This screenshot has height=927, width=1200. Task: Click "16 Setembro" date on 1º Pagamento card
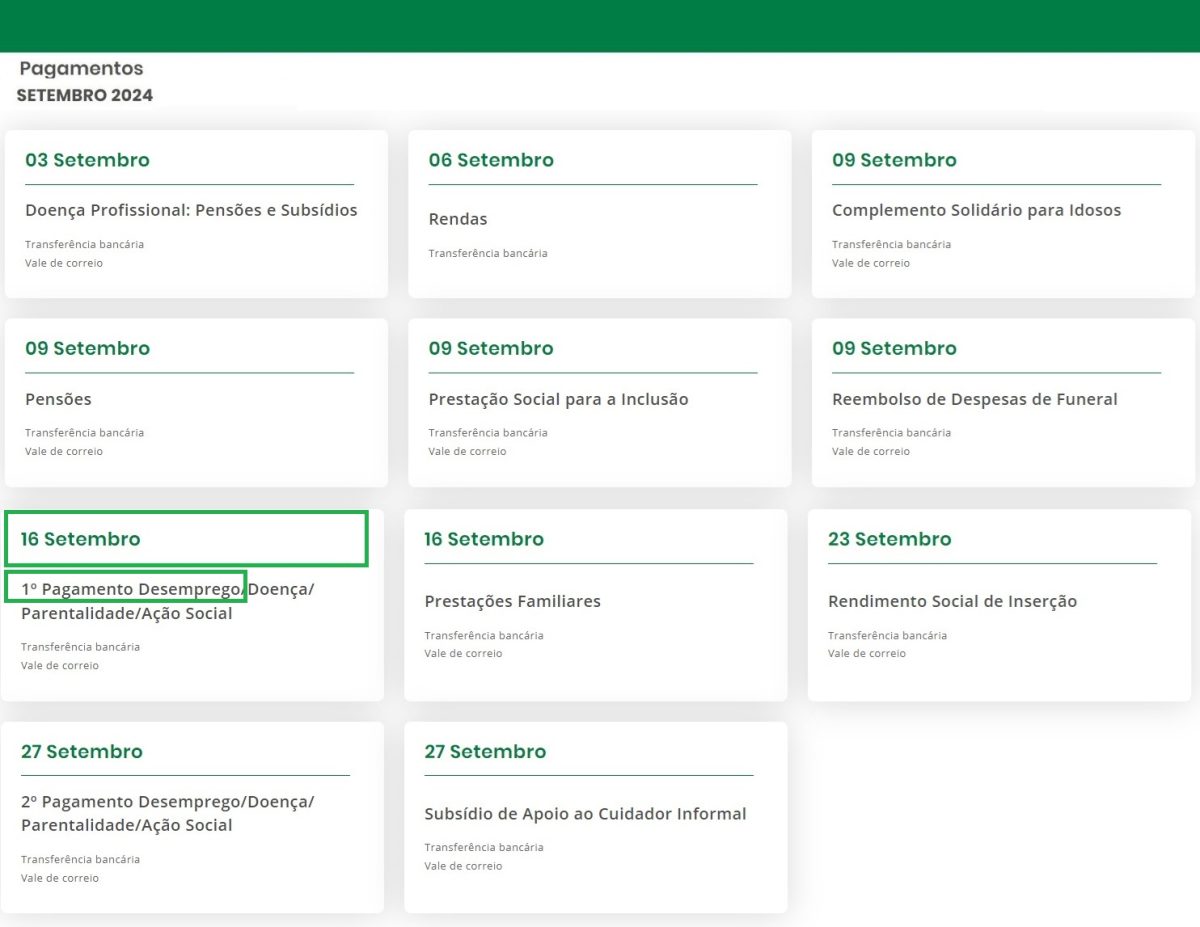[x=81, y=539]
